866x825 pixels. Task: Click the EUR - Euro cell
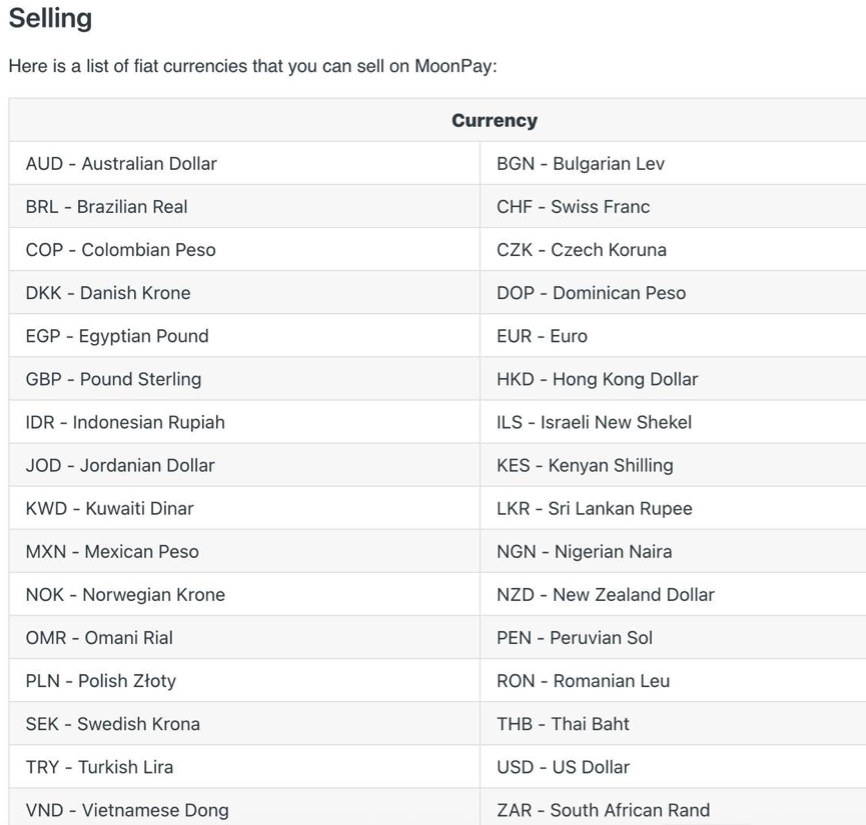pos(542,336)
